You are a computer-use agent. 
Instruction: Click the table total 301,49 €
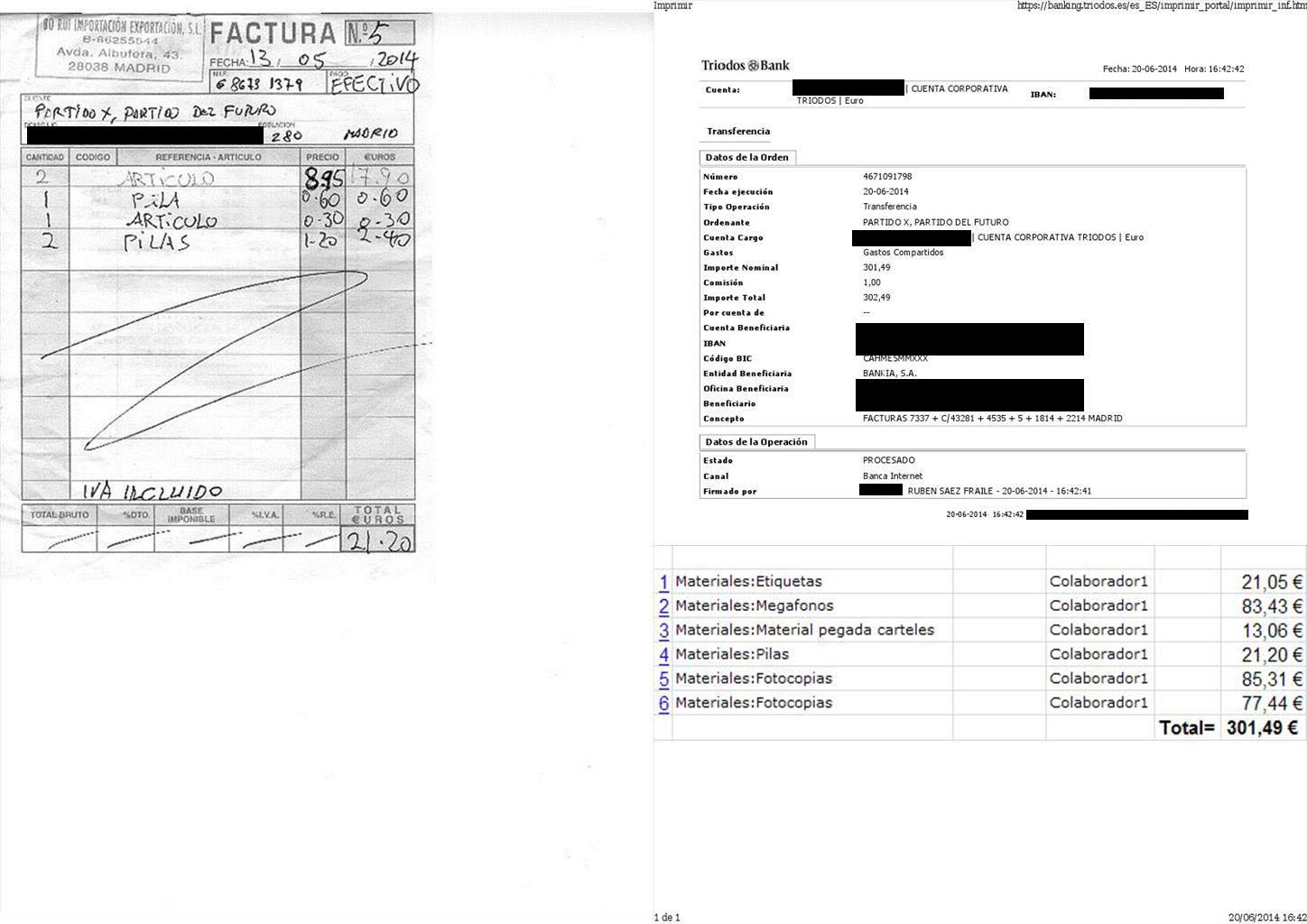click(x=1263, y=728)
